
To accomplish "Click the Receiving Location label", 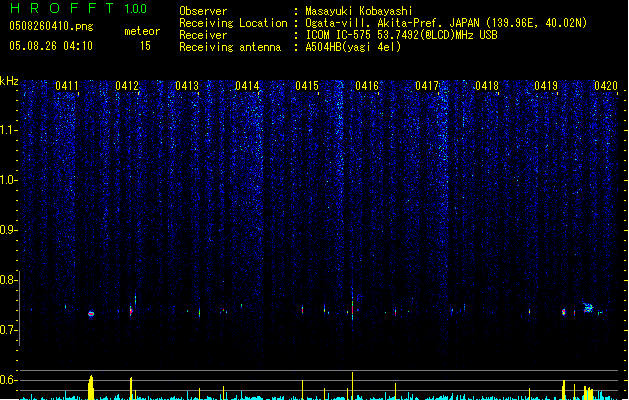I will (233, 23).
